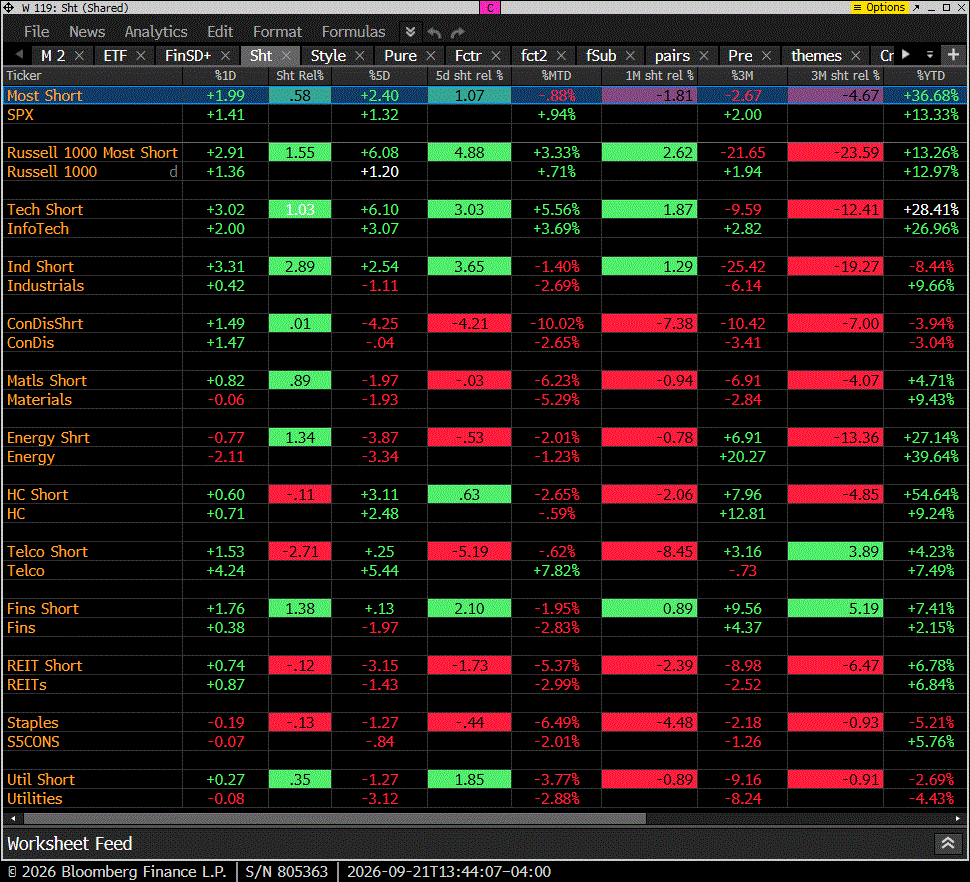
Task: Click the magenta C indicator in title bar
Action: pyautogui.click(x=490, y=7)
